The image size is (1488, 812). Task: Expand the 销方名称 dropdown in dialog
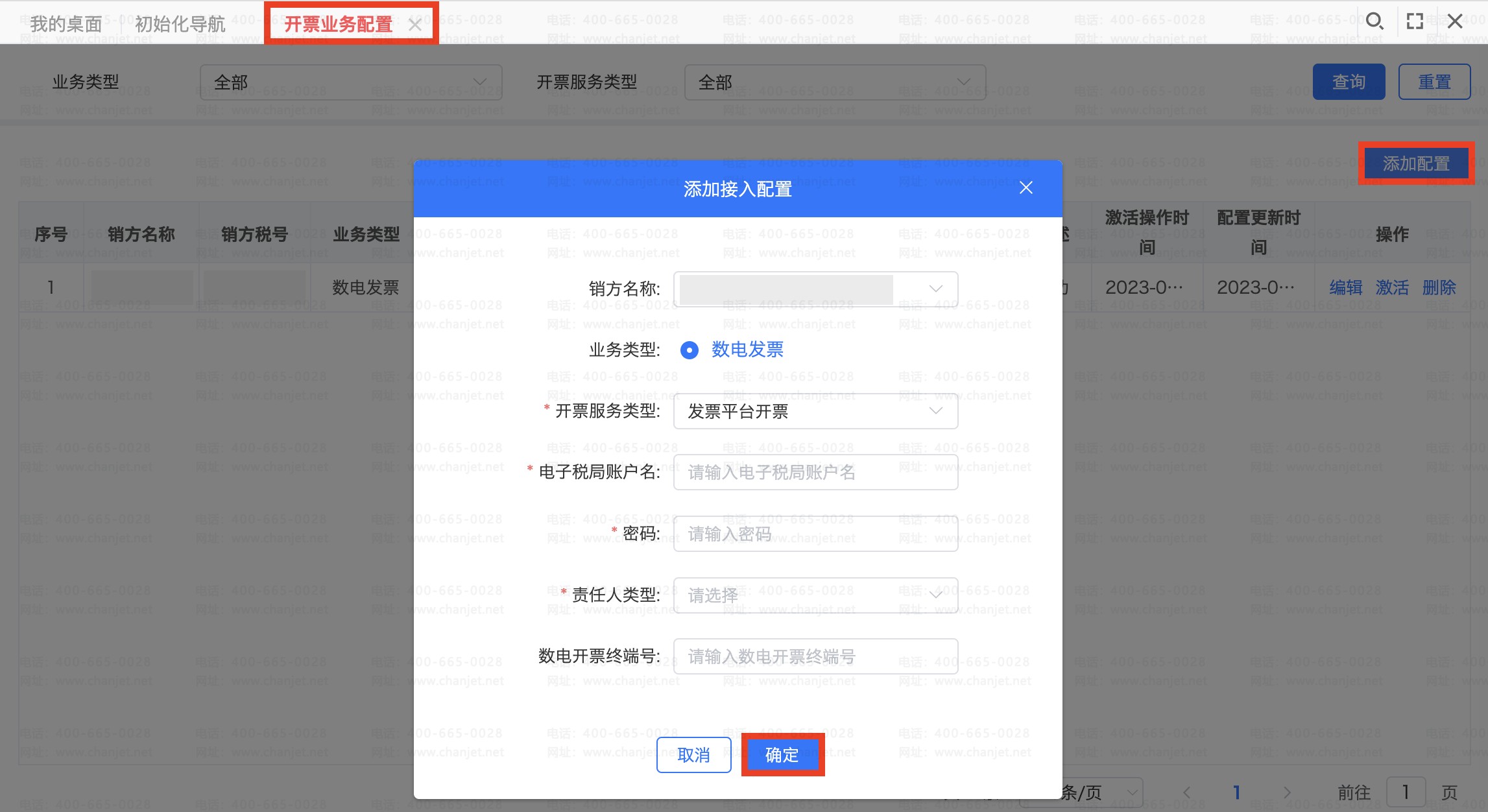pos(815,289)
